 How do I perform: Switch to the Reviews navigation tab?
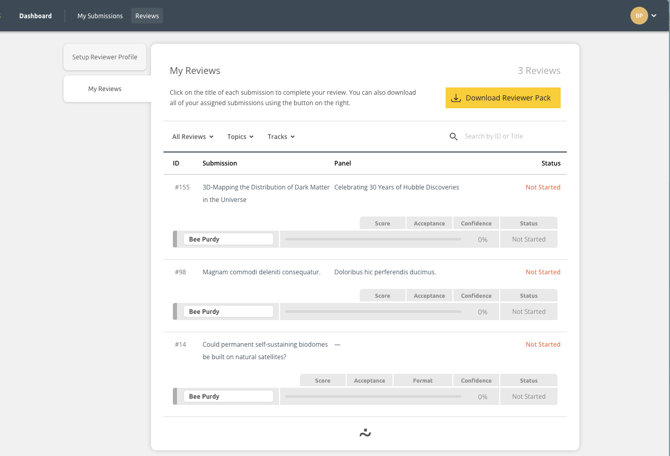[x=147, y=16]
